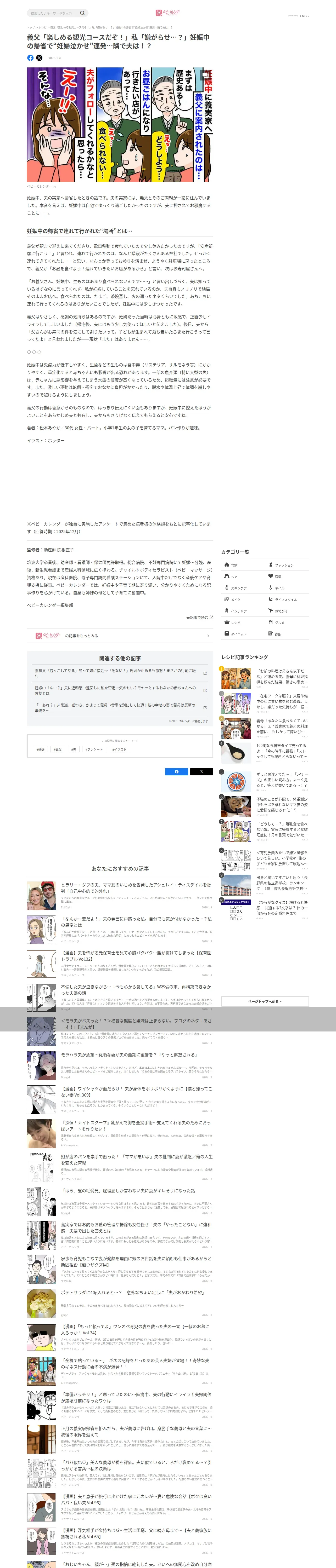The image size is (336, 1568).
Task: Open the main manga illustration image
Action: (120, 125)
